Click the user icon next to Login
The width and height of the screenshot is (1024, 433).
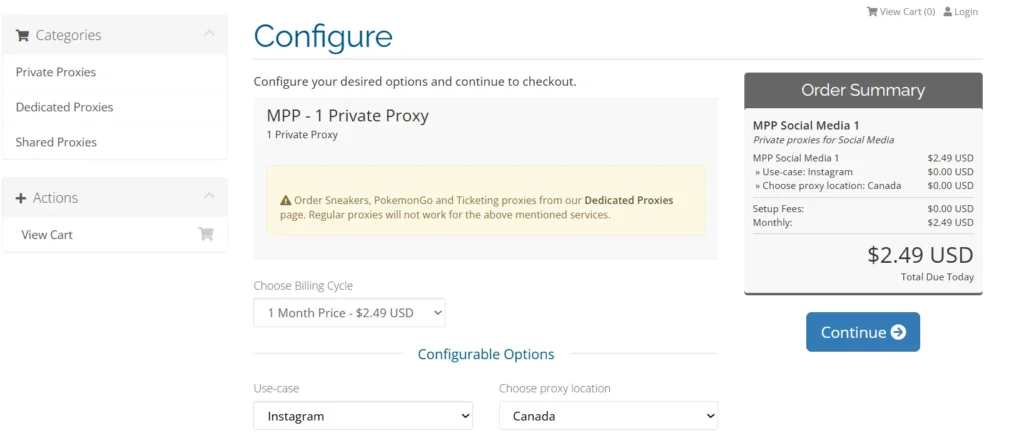(x=947, y=12)
